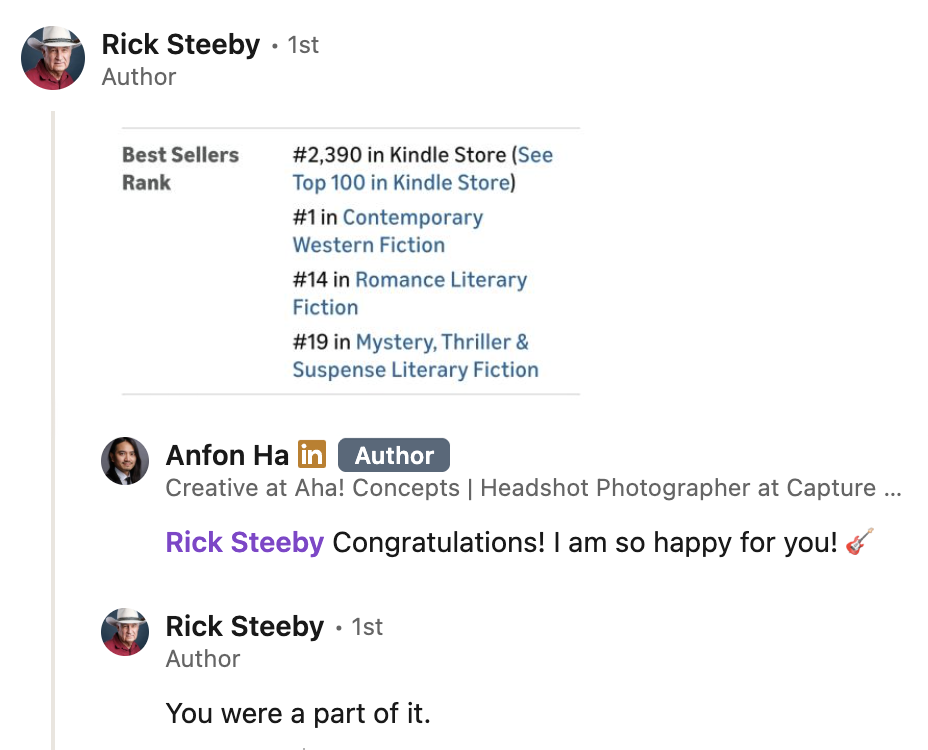Click Rick Steeby's name above the Best Sellers image
This screenshot has height=750, width=928.
pos(181,45)
